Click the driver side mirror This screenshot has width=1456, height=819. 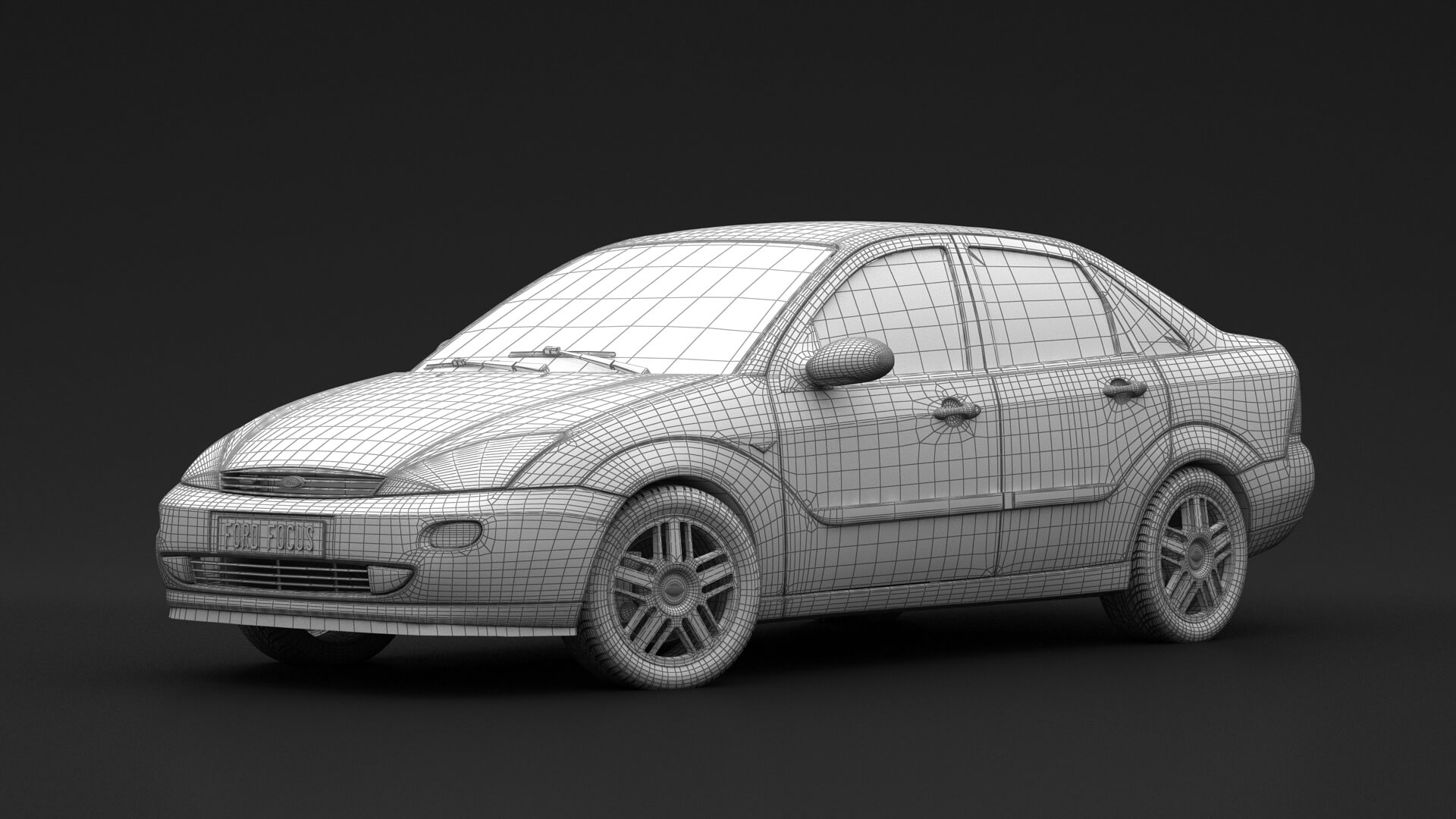(851, 362)
